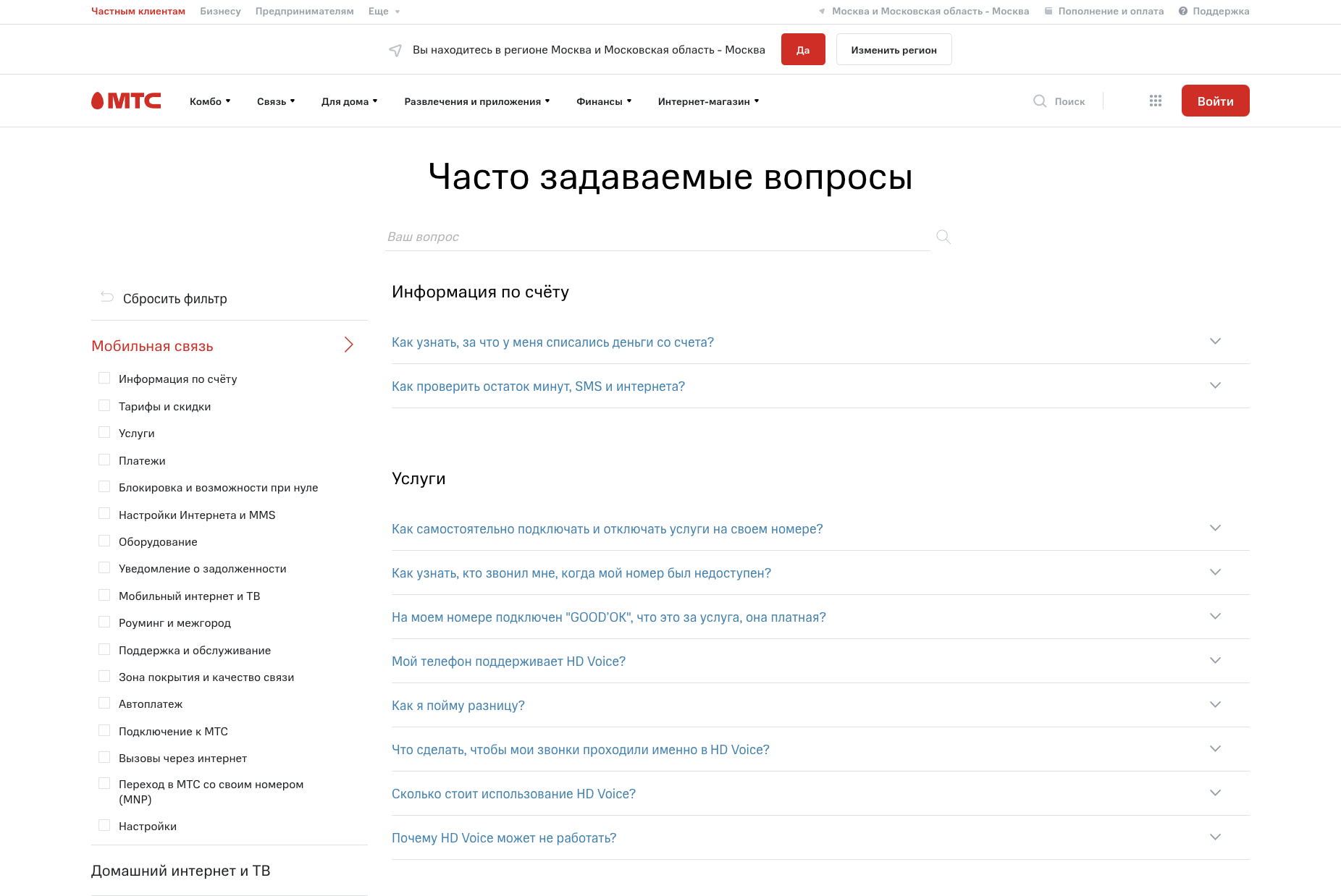Open the Еще dropdown in top bar
Screen dimensions: 1341x896
[384, 11]
